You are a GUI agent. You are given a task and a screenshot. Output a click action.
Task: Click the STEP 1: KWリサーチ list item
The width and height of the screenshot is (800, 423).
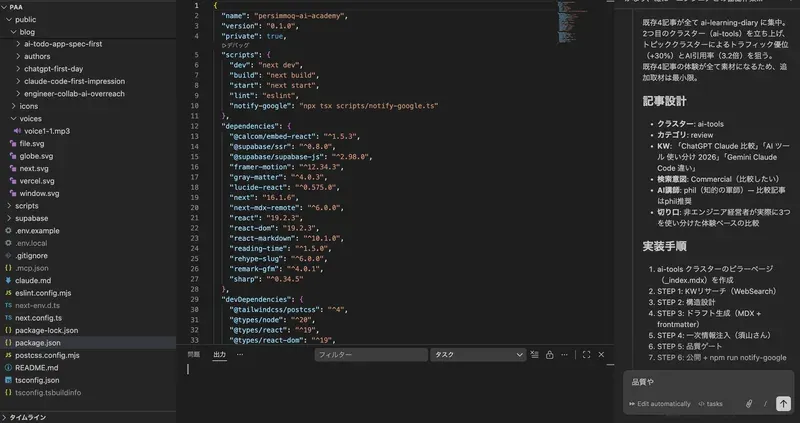click(716, 291)
